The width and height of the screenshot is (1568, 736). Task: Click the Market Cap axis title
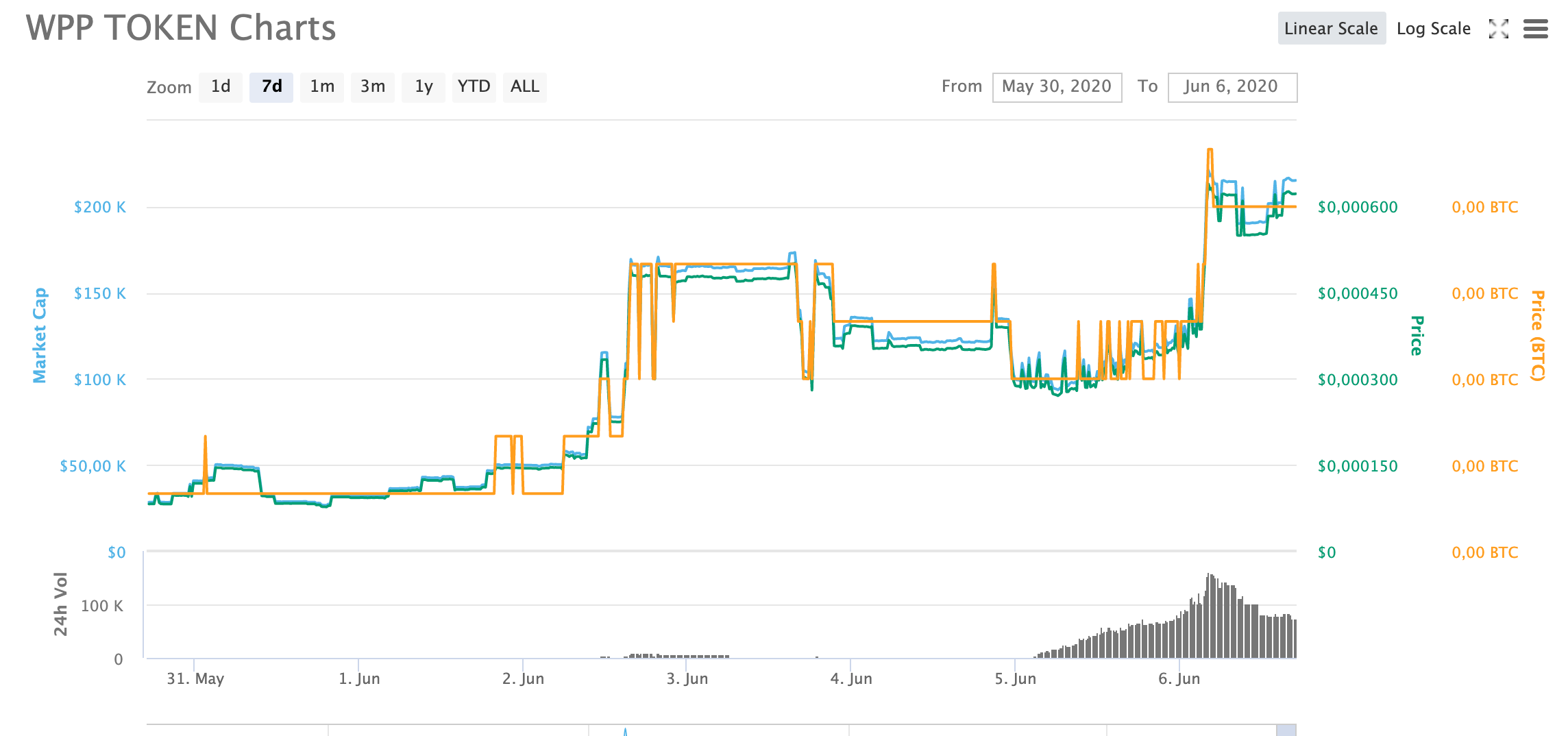pos(40,335)
